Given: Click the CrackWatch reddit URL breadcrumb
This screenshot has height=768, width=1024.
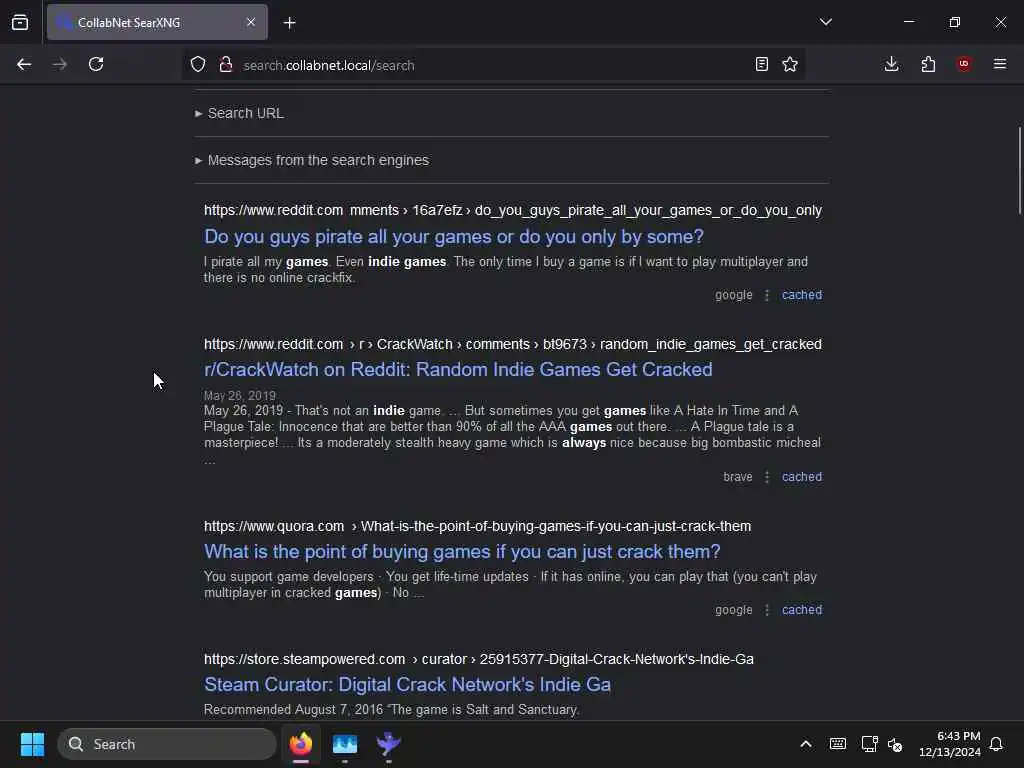Looking at the screenshot, I should [x=513, y=344].
